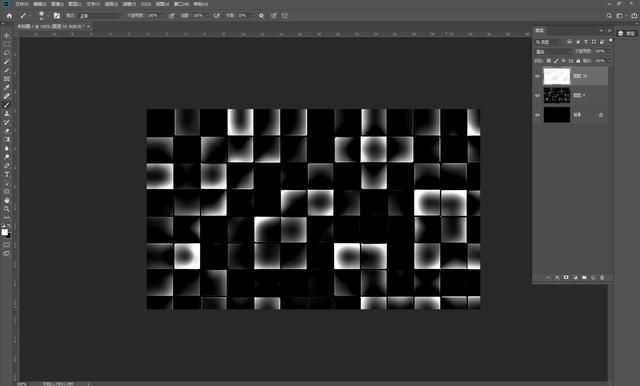Select the Eraser tool

pyautogui.click(x=7, y=131)
